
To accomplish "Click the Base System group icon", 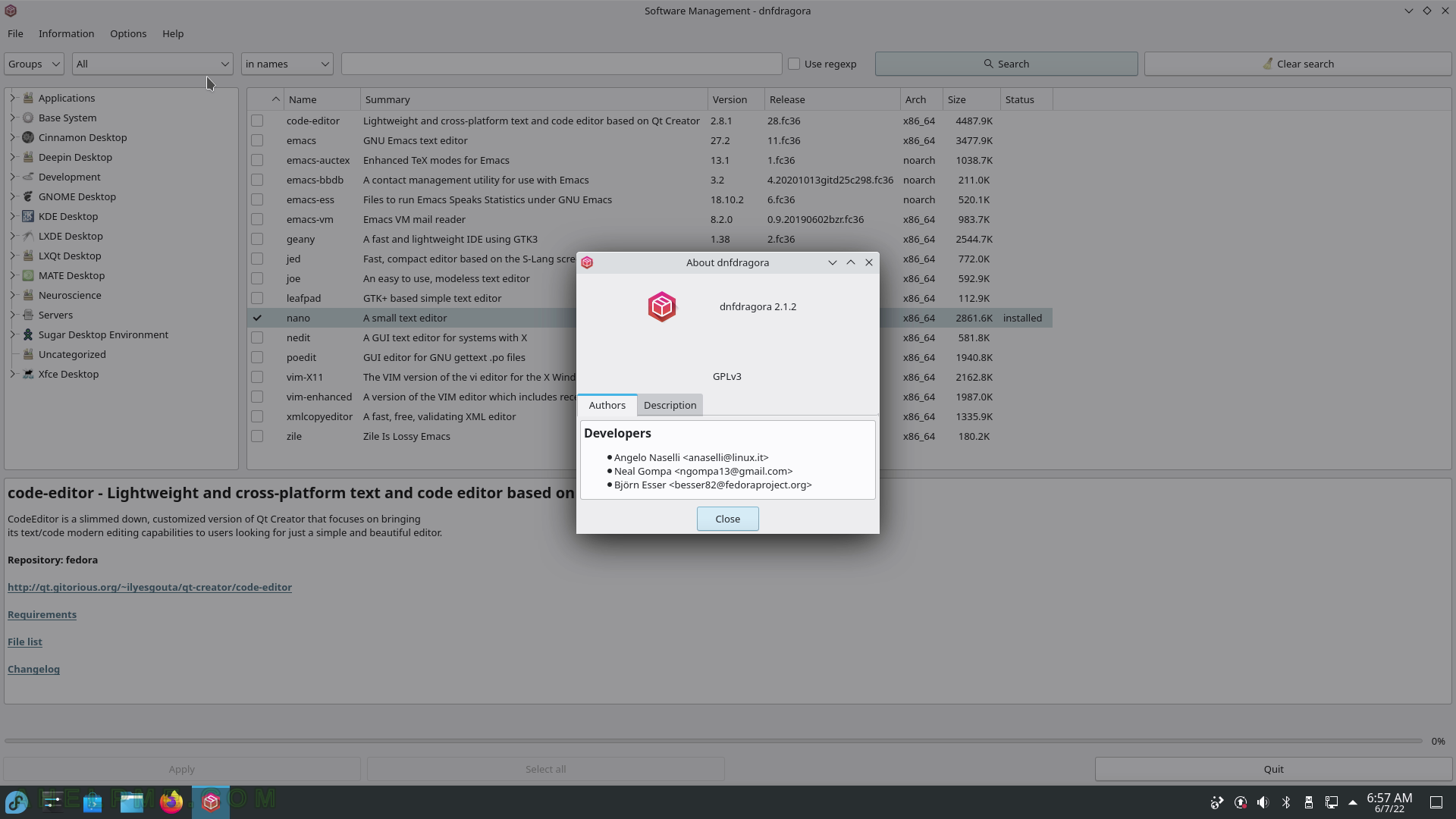I will click(x=28, y=118).
